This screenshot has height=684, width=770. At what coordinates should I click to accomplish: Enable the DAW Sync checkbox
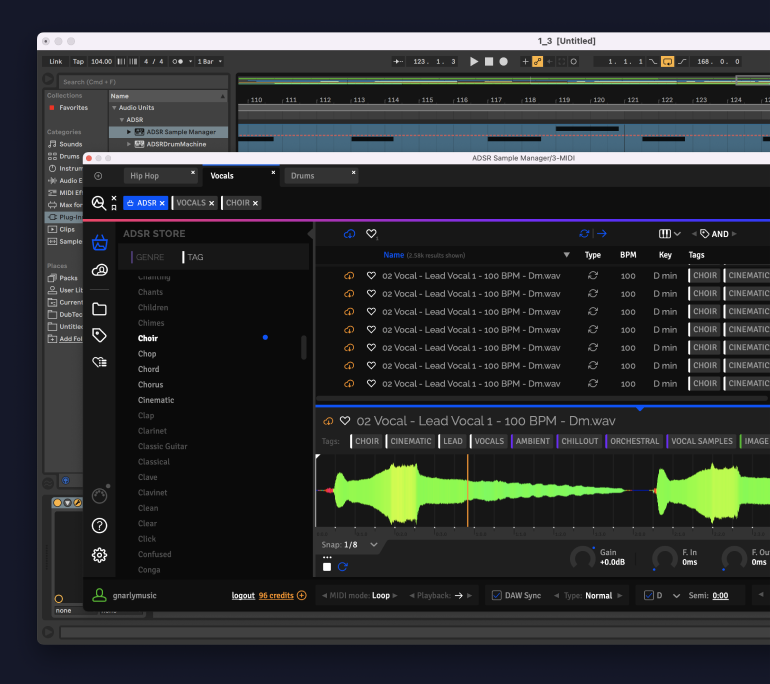[496, 595]
